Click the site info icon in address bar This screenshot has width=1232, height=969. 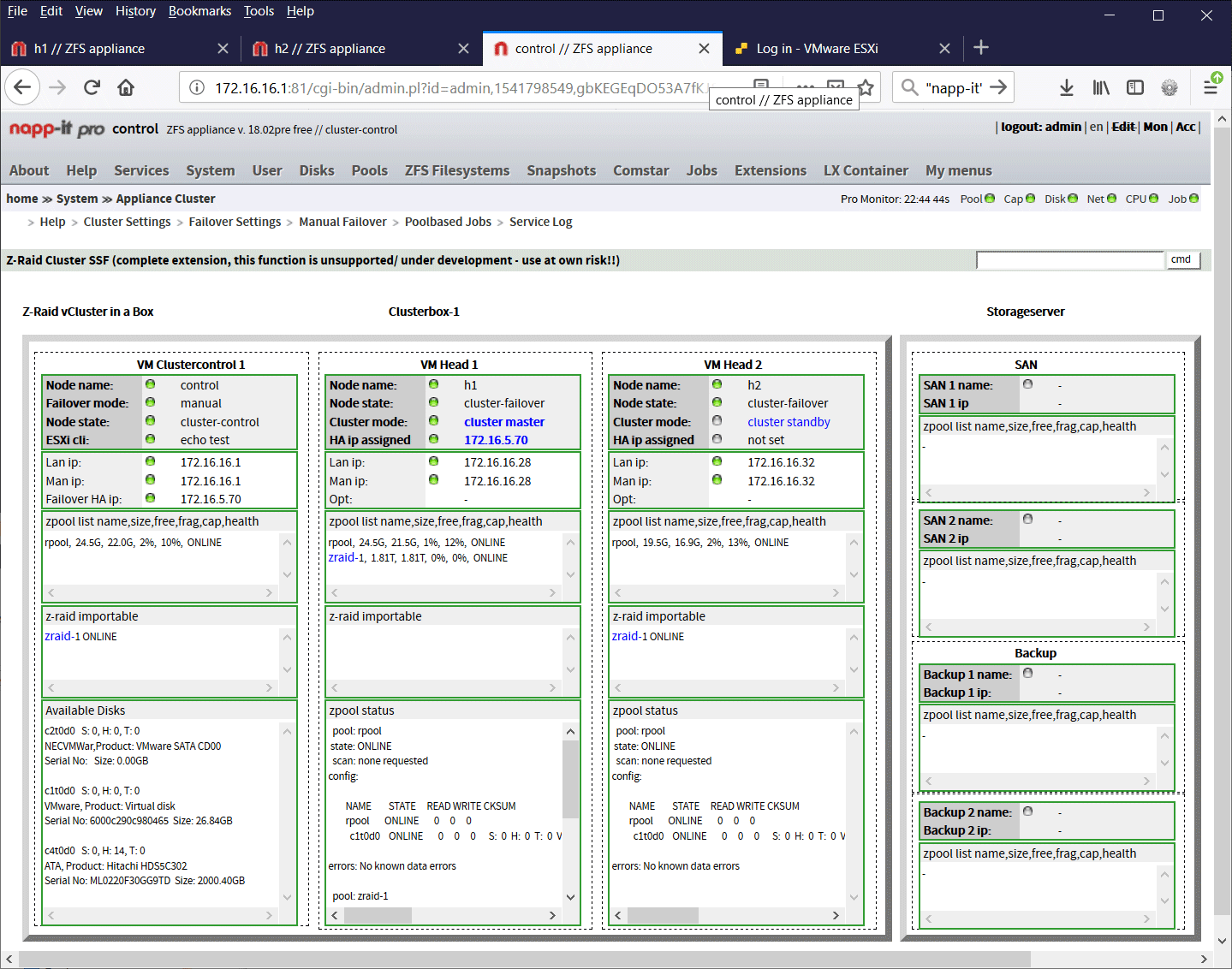(197, 86)
